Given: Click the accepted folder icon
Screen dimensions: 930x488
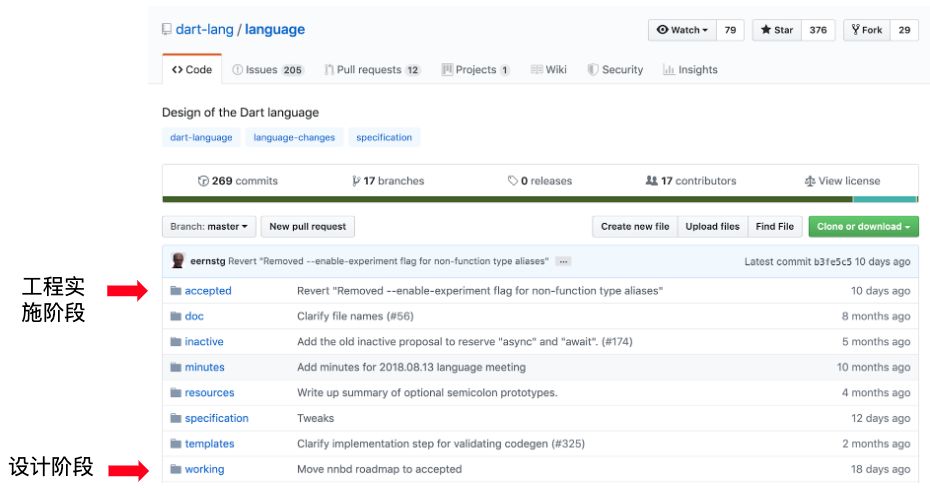Looking at the screenshot, I should click(175, 291).
